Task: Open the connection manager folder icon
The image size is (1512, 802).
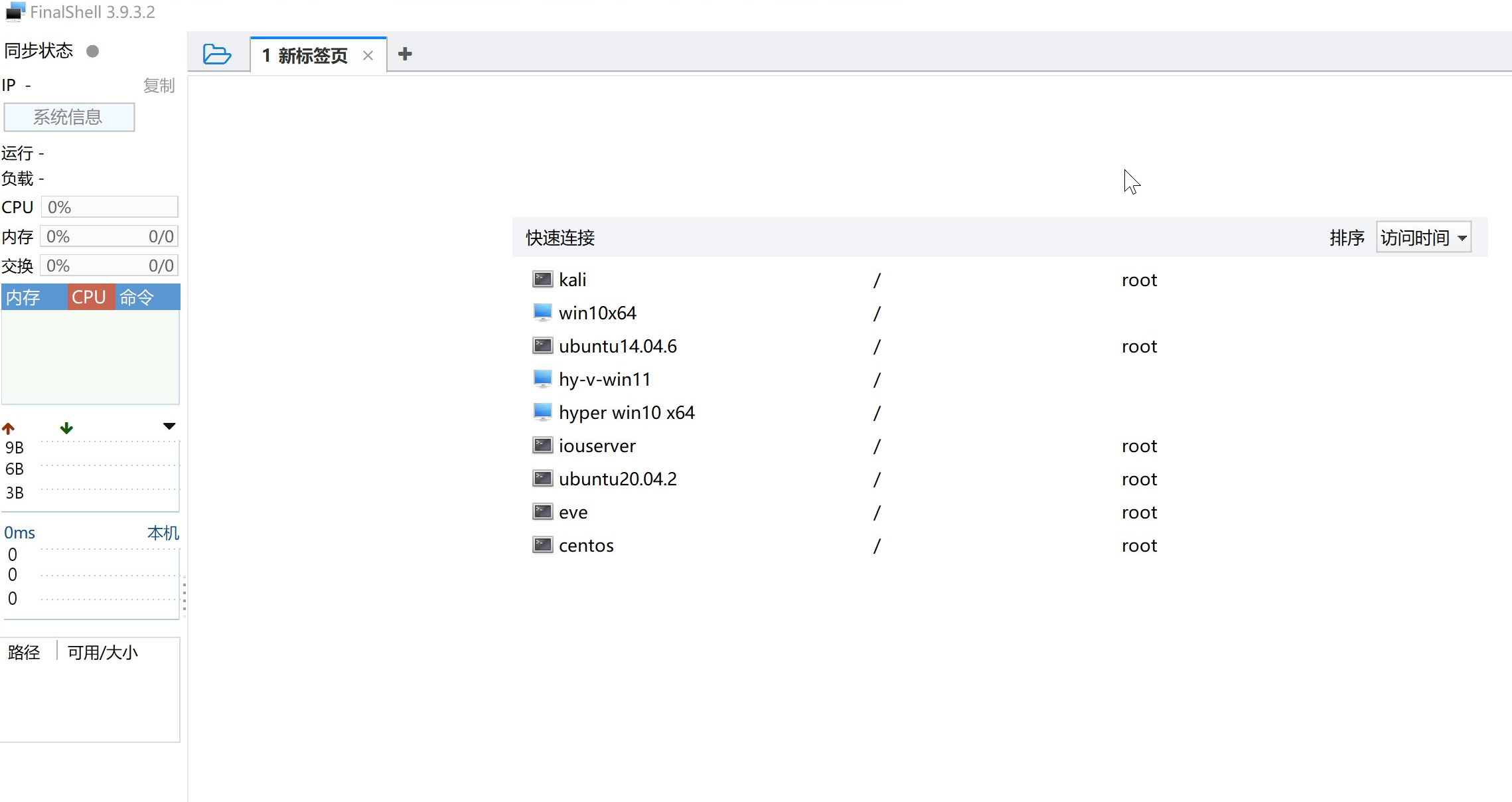Action: pos(217,54)
